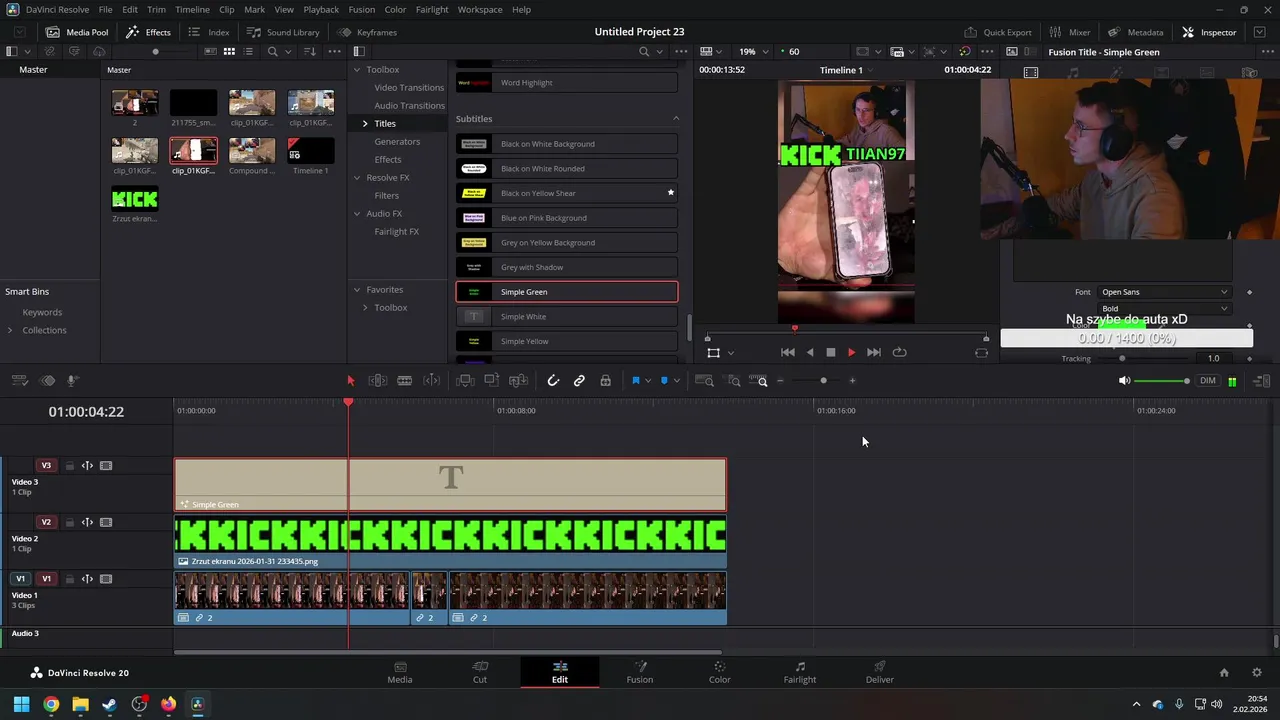The height and width of the screenshot is (720, 1280).
Task: Collapse the Resolve FX tree group
Action: click(x=357, y=178)
